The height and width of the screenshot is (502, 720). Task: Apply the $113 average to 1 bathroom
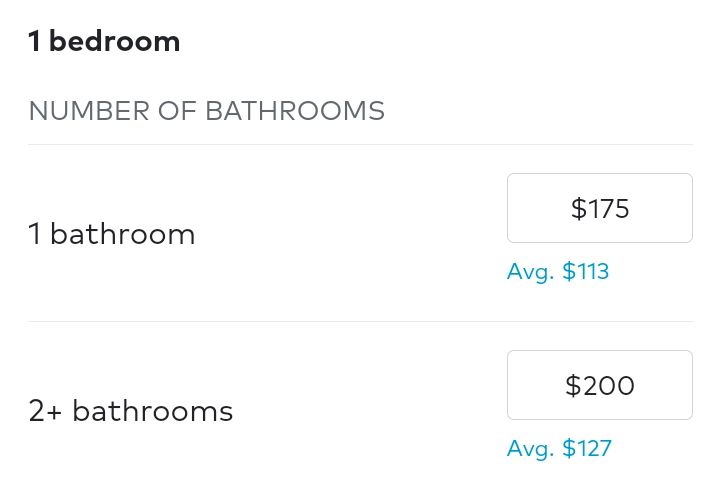coord(558,271)
